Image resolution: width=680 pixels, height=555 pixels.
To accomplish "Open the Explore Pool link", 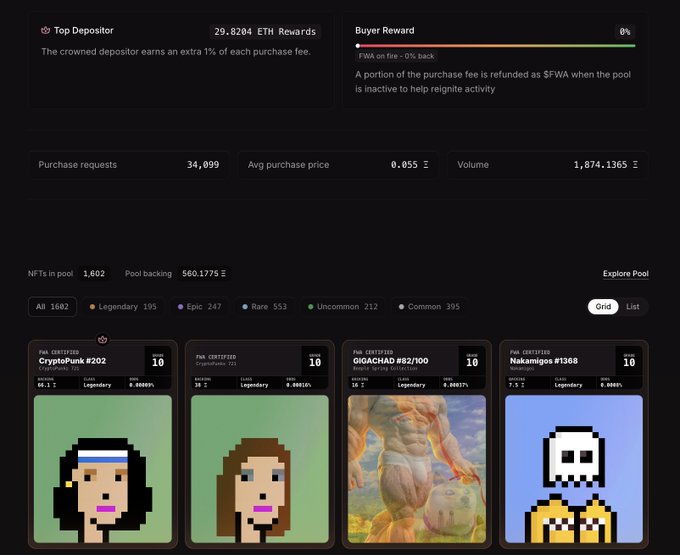I will tap(625, 274).
